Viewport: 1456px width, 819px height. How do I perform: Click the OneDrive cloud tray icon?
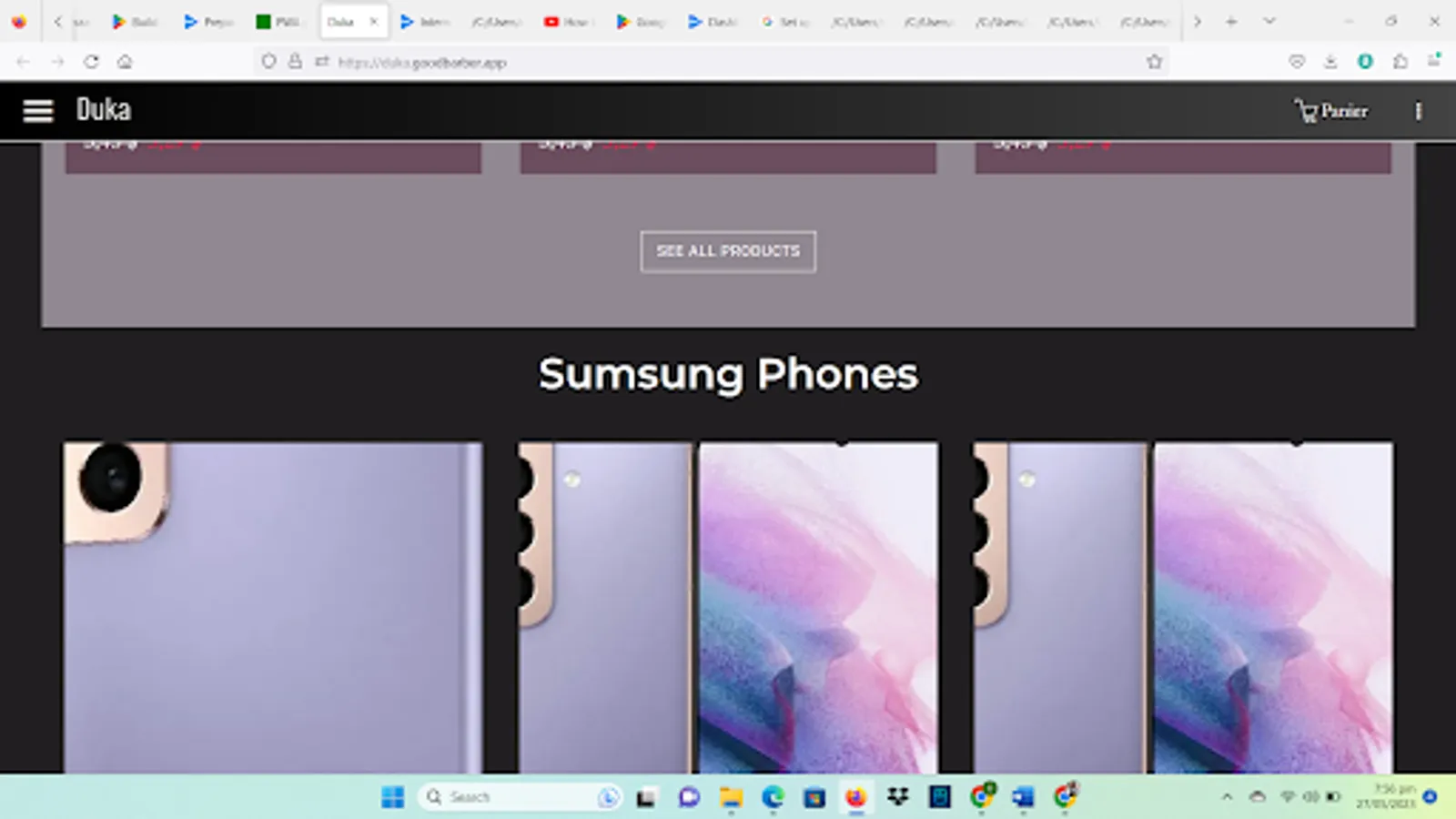point(1258,797)
